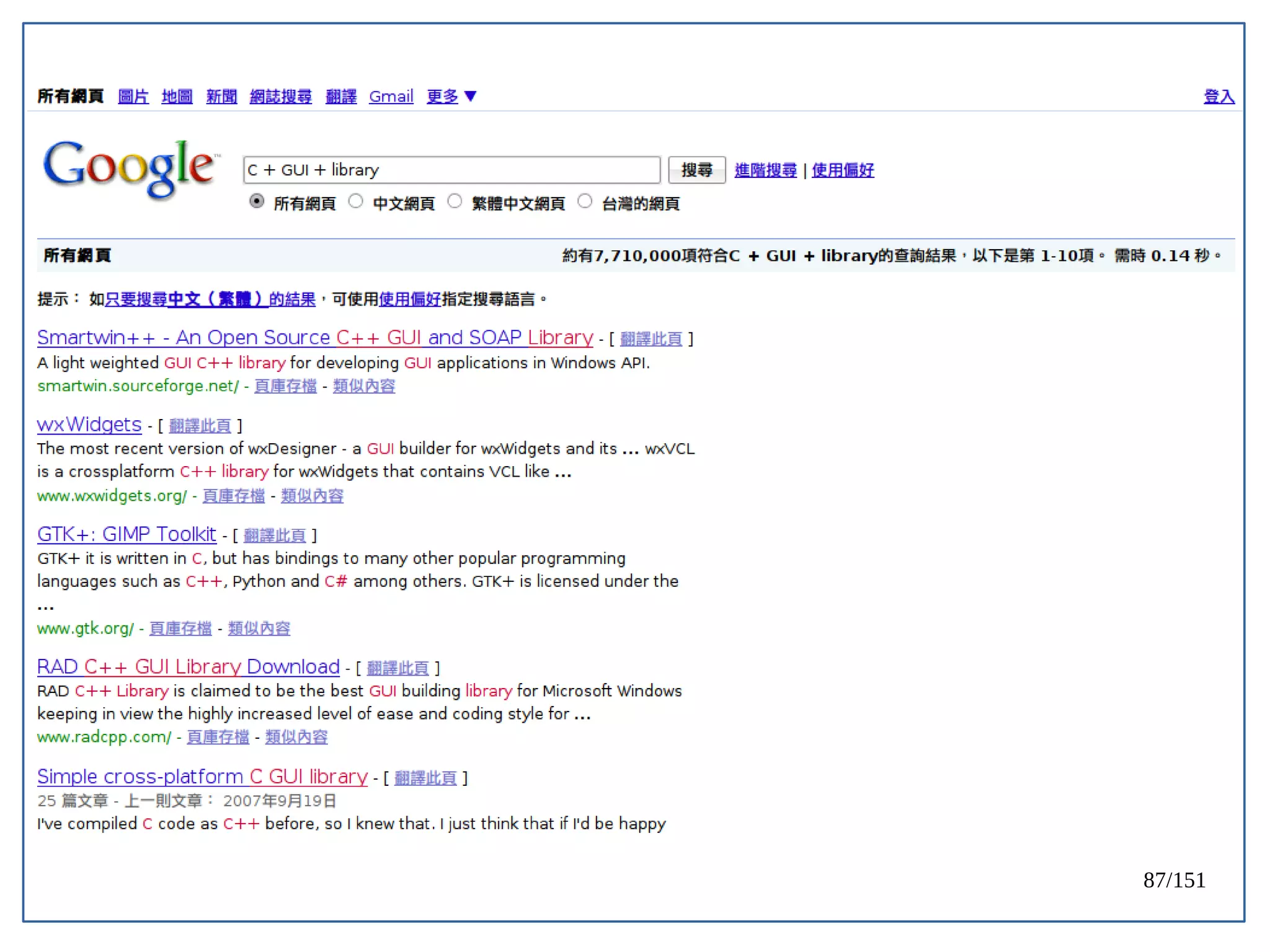Open the 圖片 images tab

pos(133,97)
